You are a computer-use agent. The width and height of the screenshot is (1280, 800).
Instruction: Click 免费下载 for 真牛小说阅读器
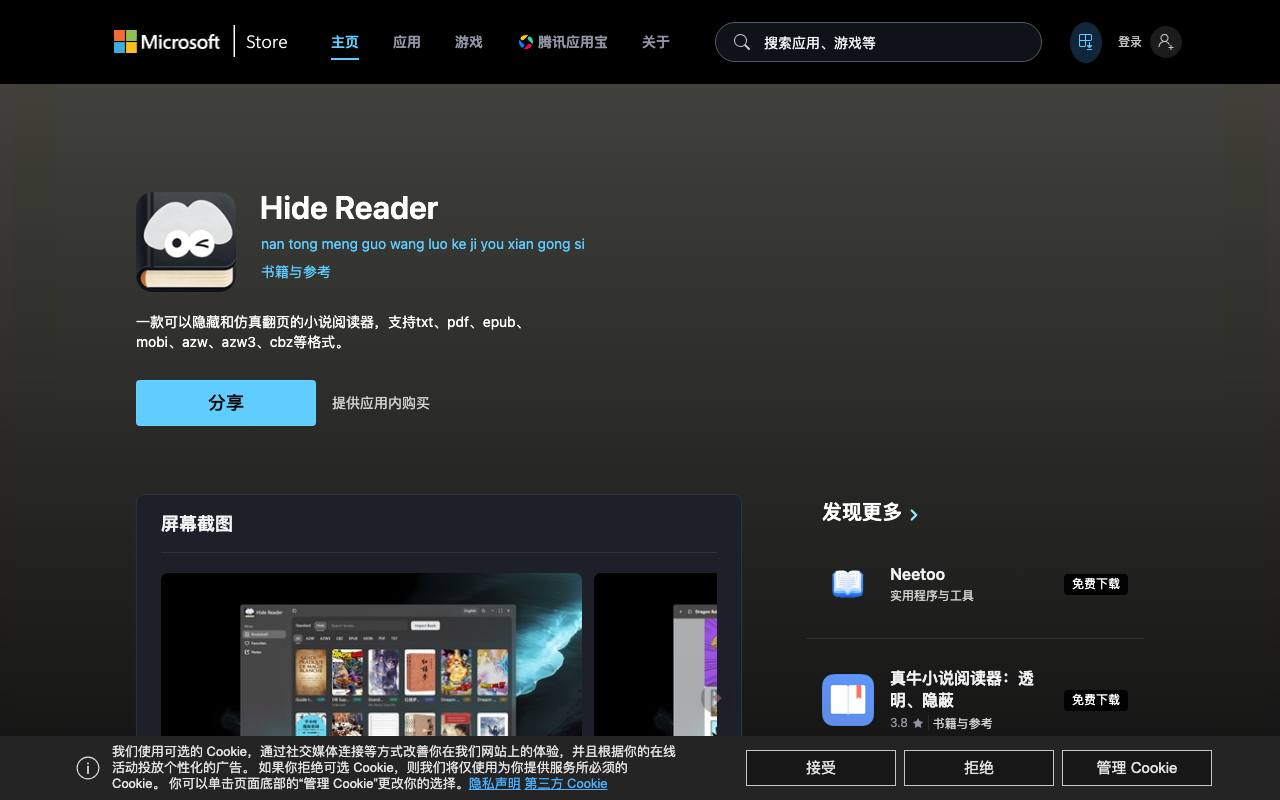click(x=1096, y=700)
